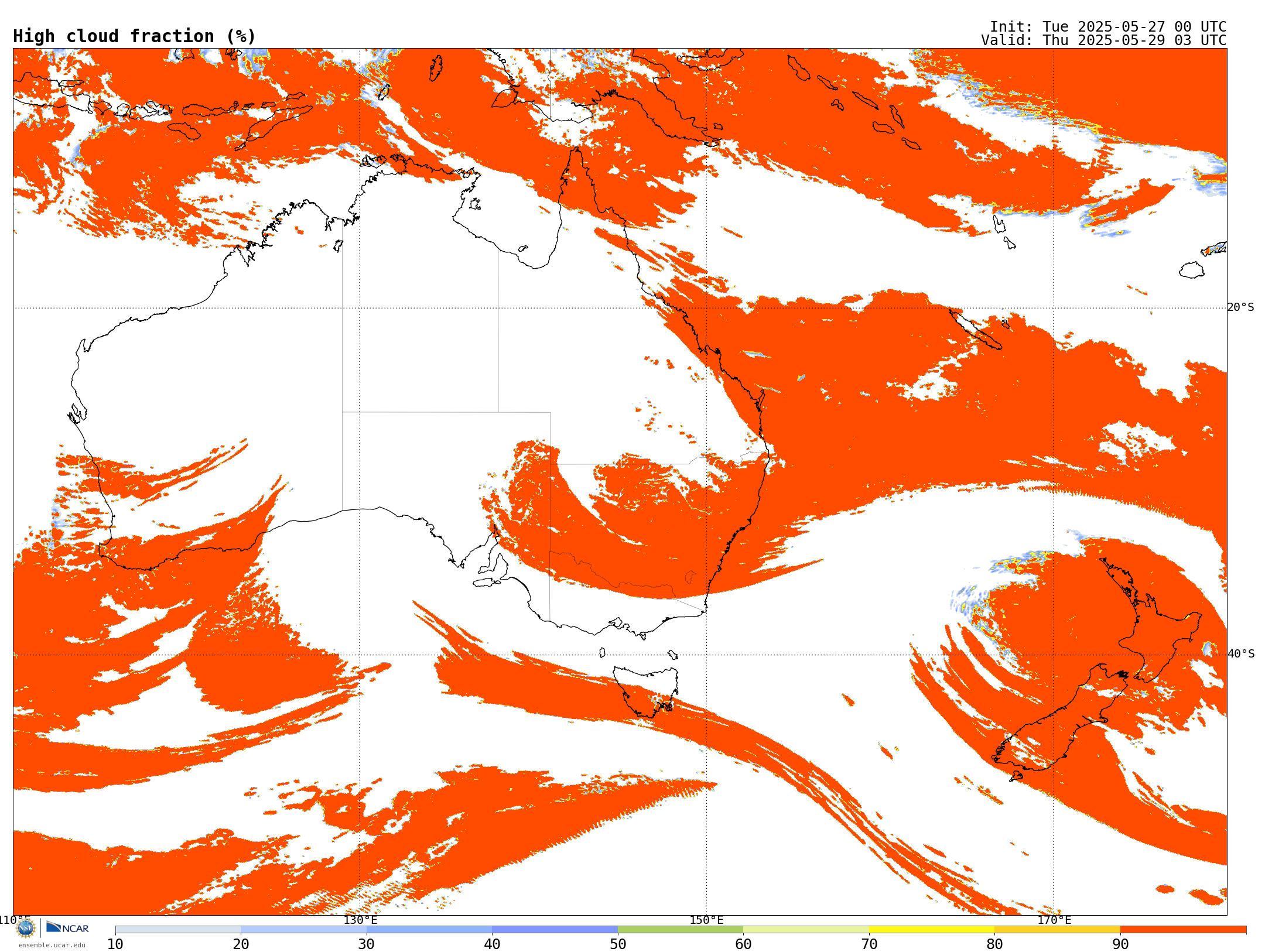Image resolution: width=1265 pixels, height=952 pixels.
Task: Click the 'High cloud fraction (%)' title
Action: 135,36
